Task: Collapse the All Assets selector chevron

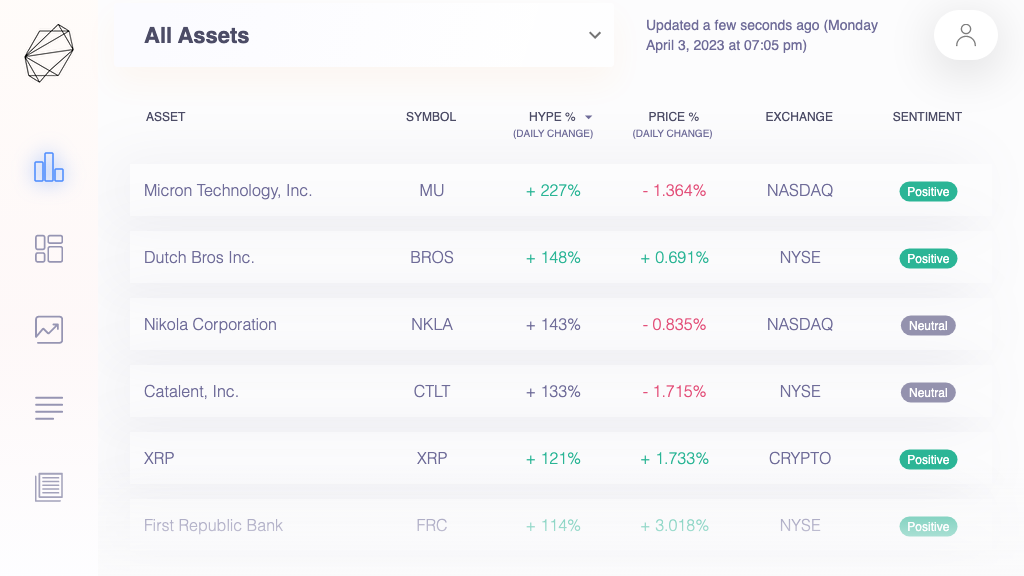Action: 595,34
